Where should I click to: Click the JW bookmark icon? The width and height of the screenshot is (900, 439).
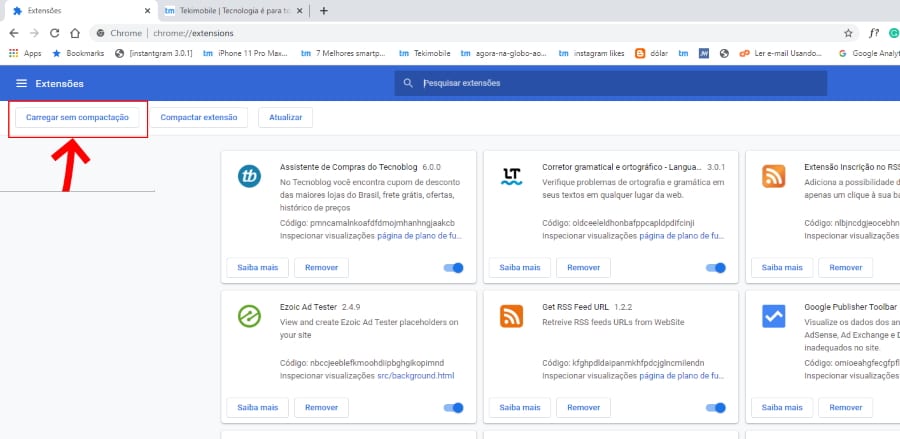704,53
